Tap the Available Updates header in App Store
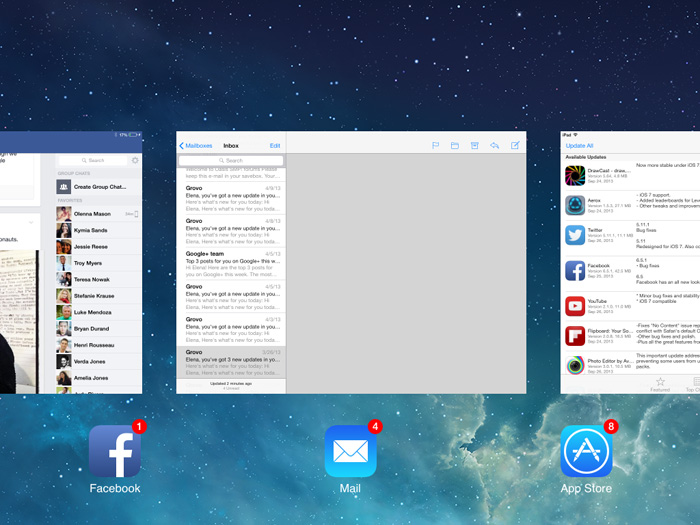This screenshot has width=700, height=525. (586, 157)
